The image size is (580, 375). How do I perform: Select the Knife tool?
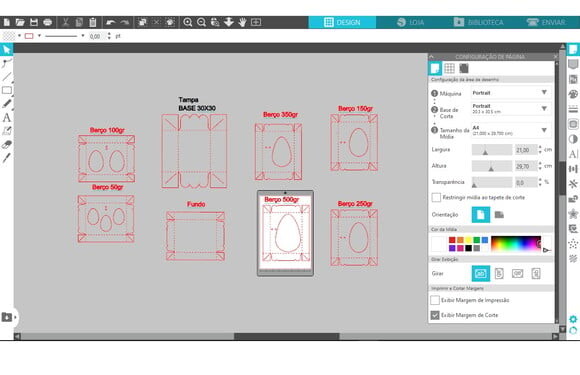[x=7, y=158]
